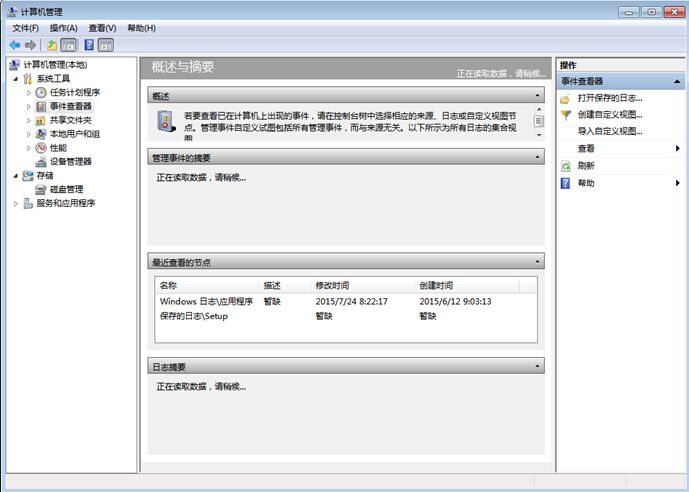Collapse the 日志摘要 section arrow
Viewport: 689px width, 492px height.
[537, 366]
